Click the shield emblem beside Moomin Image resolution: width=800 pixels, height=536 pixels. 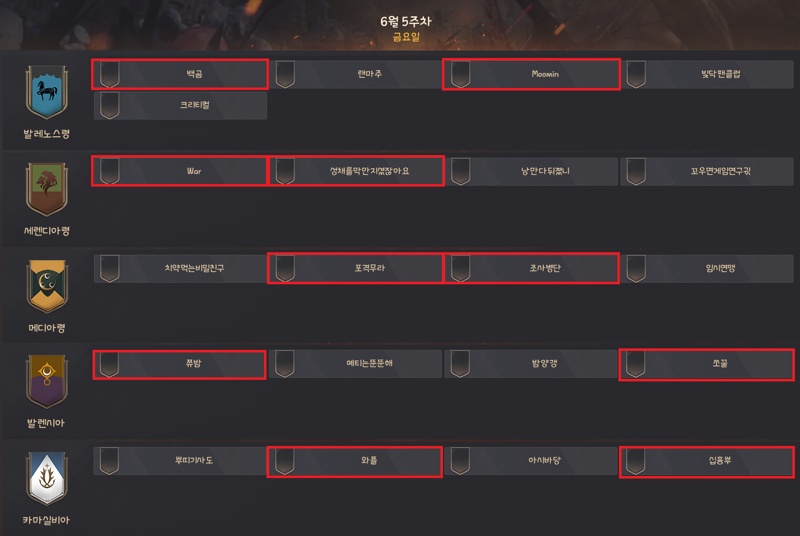pyautogui.click(x=460, y=74)
